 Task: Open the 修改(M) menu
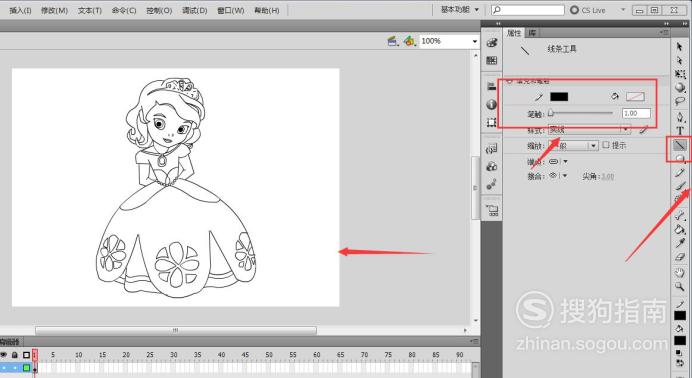pyautogui.click(x=54, y=10)
